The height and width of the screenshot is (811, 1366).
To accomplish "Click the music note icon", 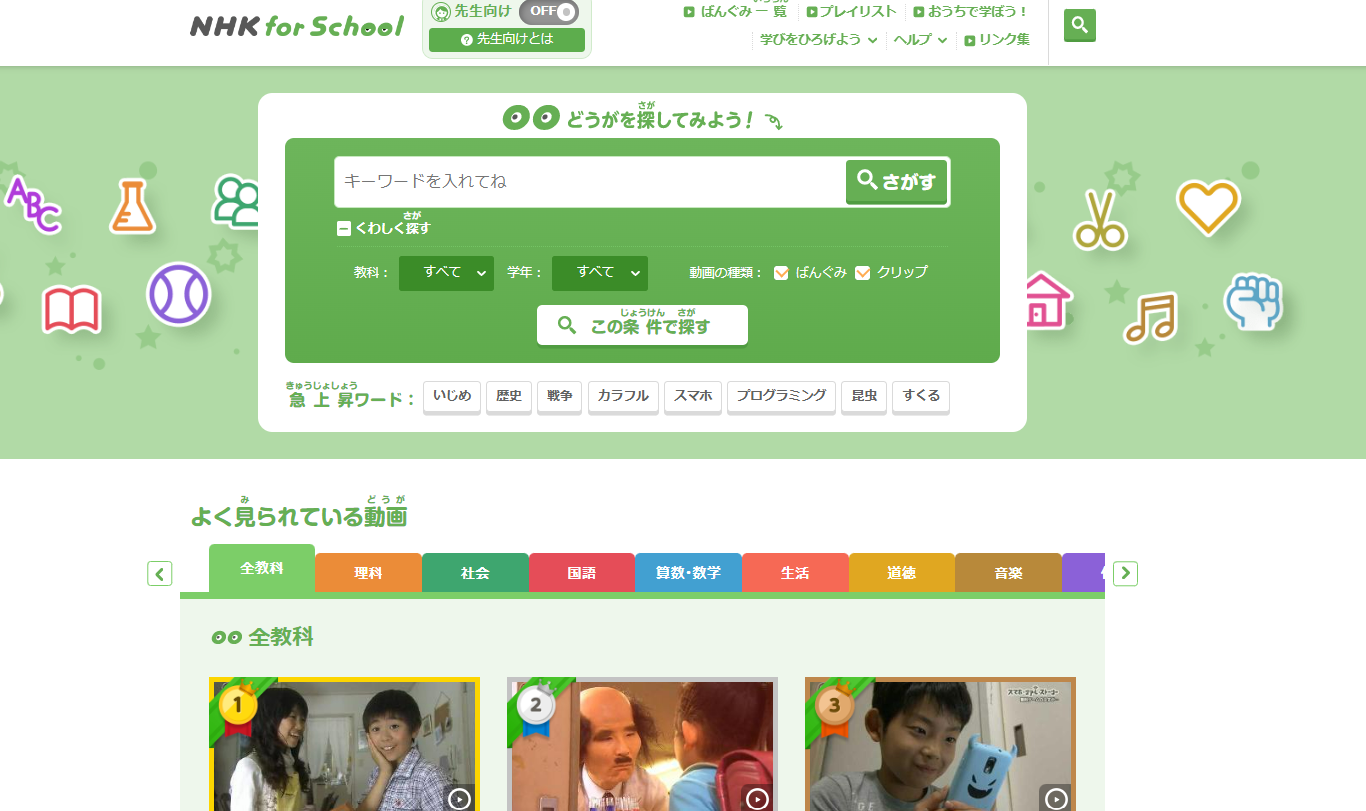I will tap(1149, 318).
